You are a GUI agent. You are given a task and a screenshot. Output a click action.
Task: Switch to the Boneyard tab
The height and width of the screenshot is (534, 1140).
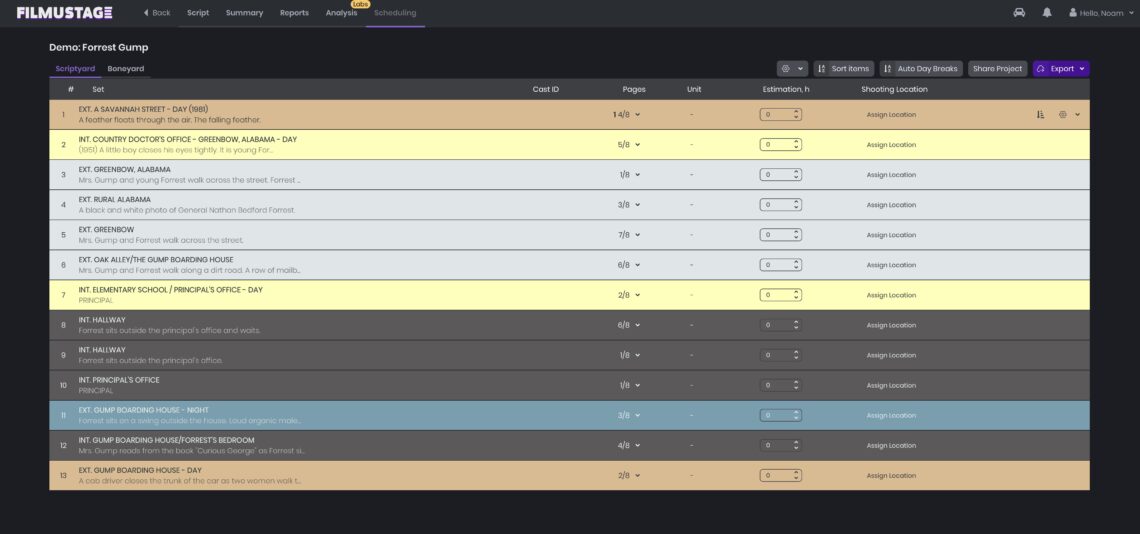(126, 68)
